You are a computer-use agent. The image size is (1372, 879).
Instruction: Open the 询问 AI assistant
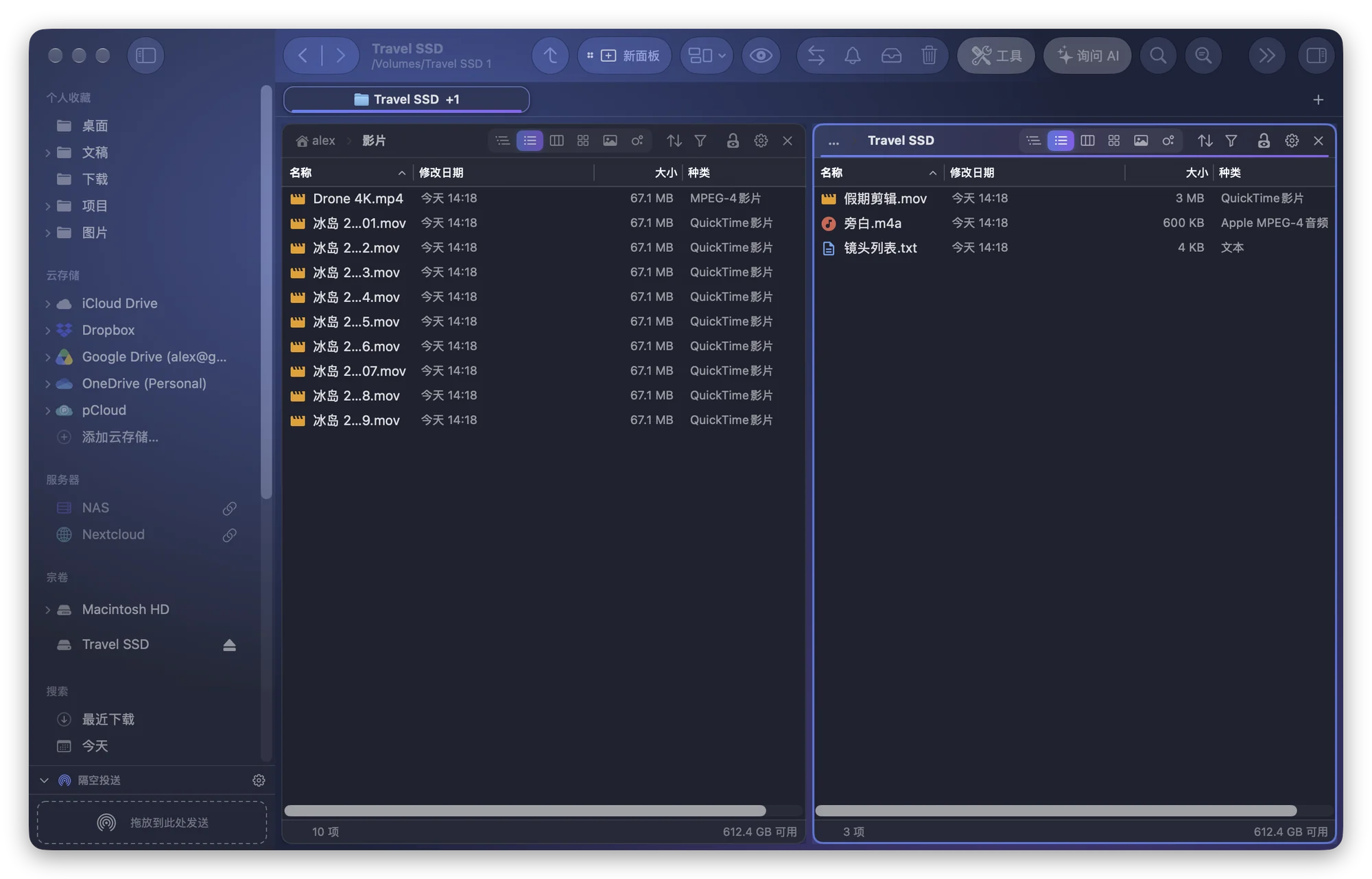tap(1087, 56)
